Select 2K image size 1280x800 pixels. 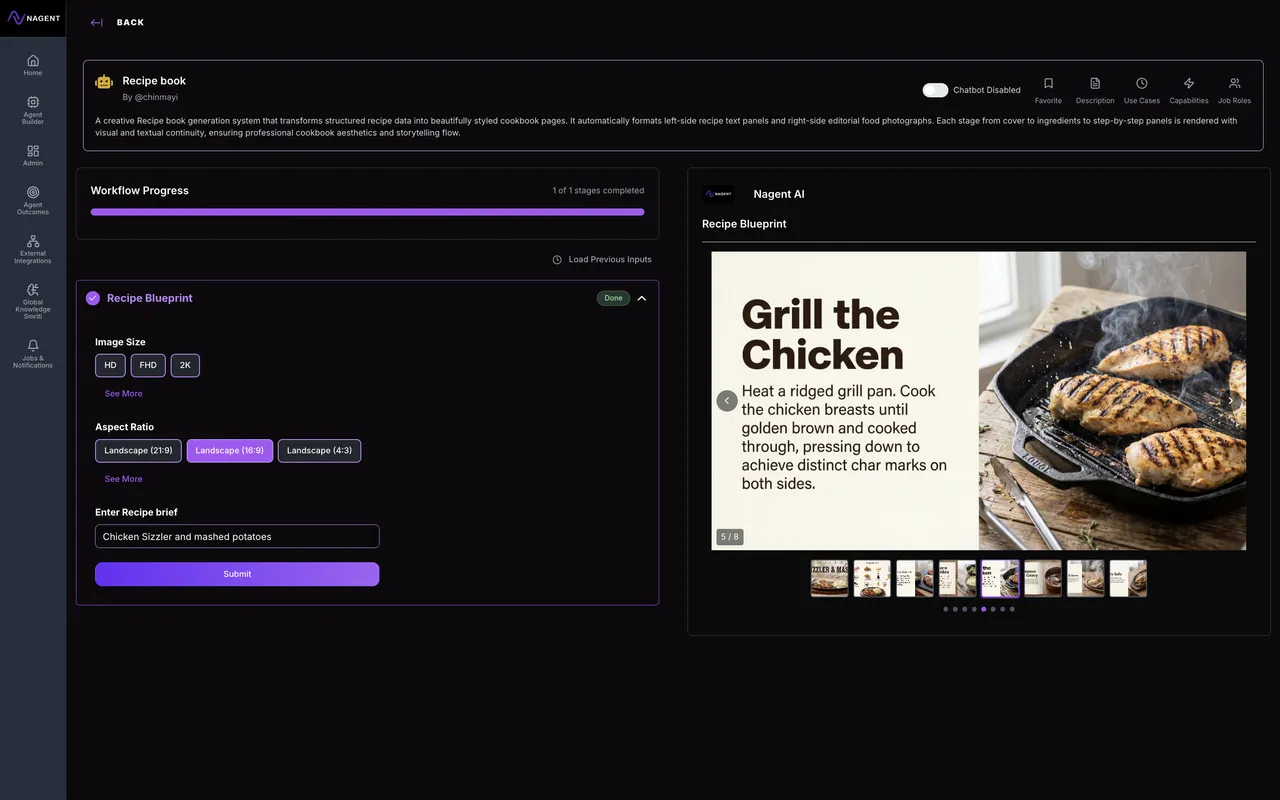click(x=185, y=365)
